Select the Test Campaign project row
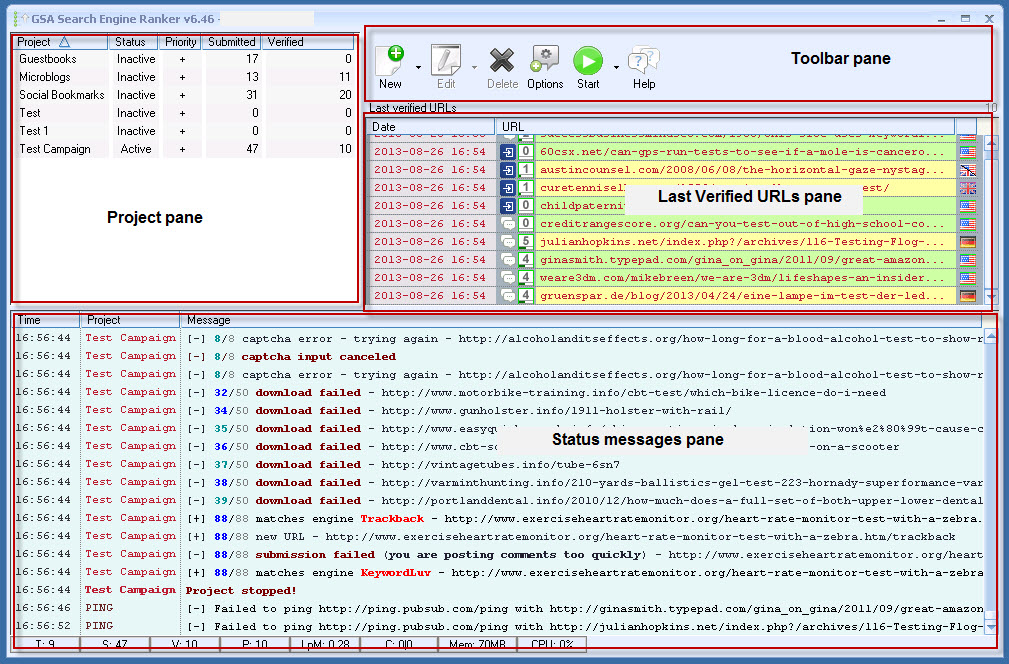Screen dimensions: 1009x664 coord(55,149)
